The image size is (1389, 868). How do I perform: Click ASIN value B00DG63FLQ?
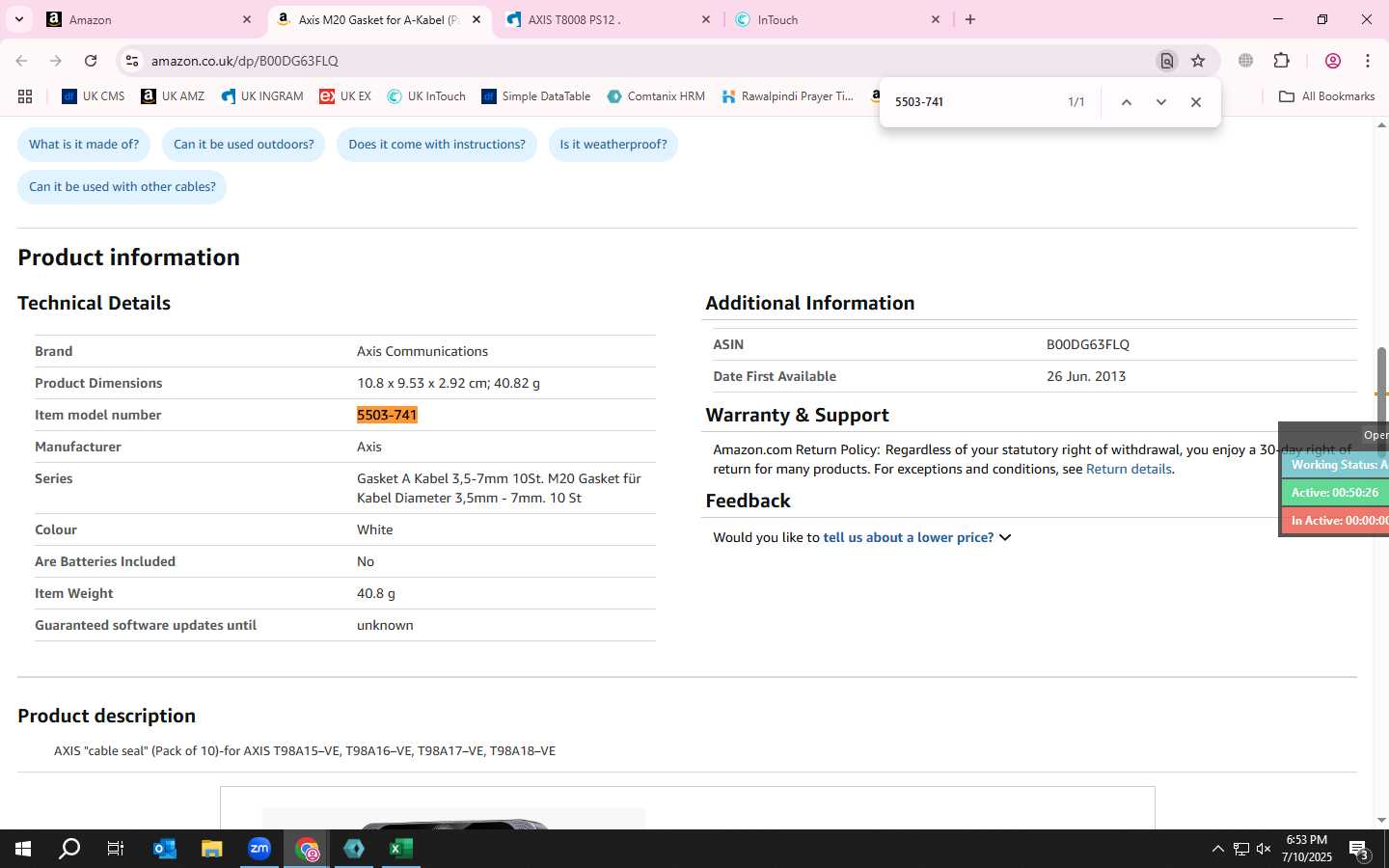click(x=1087, y=345)
